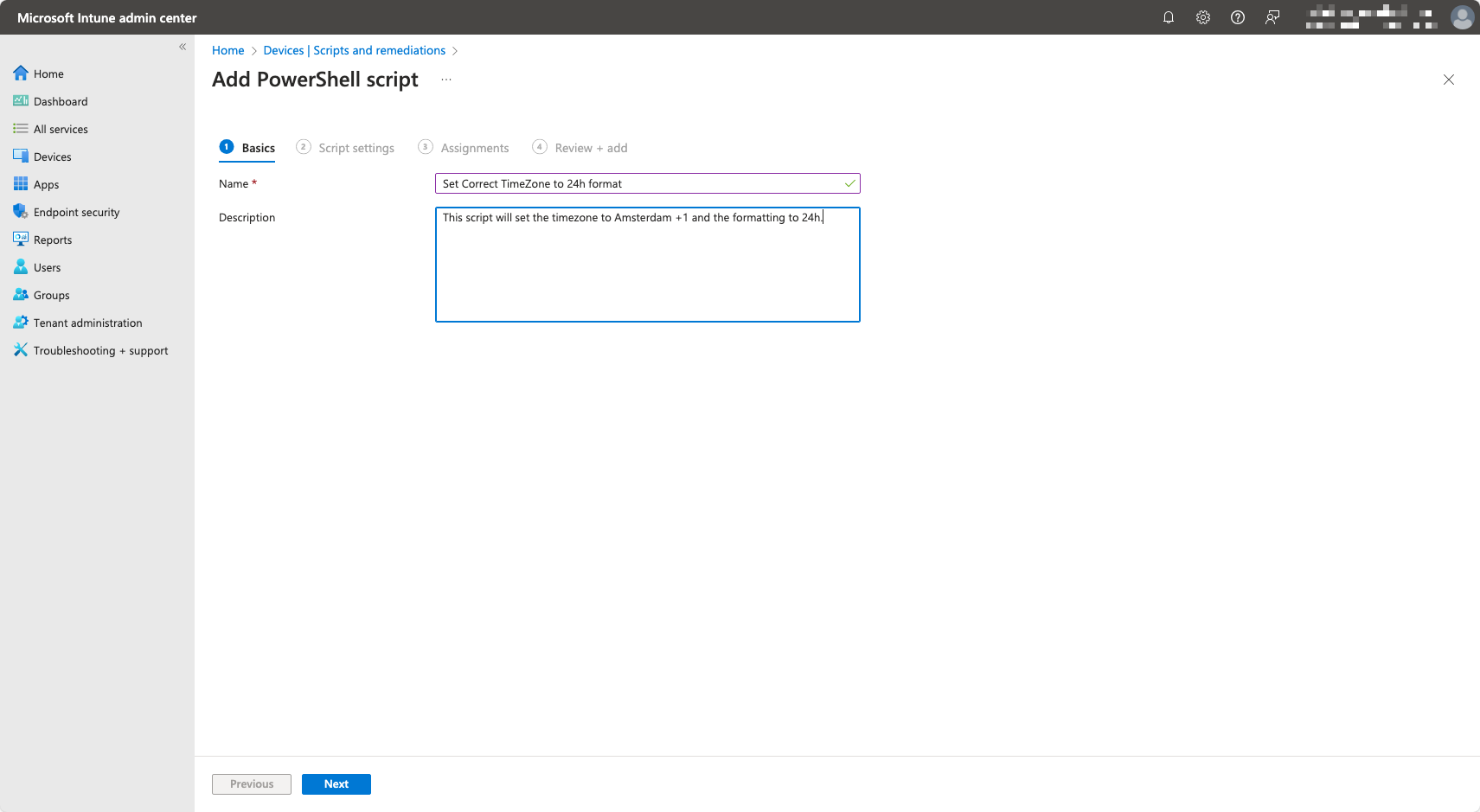
Task: Open the portal settings gear
Action: 1203,17
